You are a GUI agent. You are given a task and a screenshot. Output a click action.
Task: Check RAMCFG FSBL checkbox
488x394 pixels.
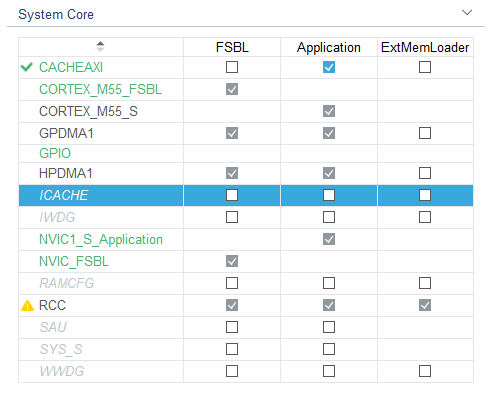[232, 283]
